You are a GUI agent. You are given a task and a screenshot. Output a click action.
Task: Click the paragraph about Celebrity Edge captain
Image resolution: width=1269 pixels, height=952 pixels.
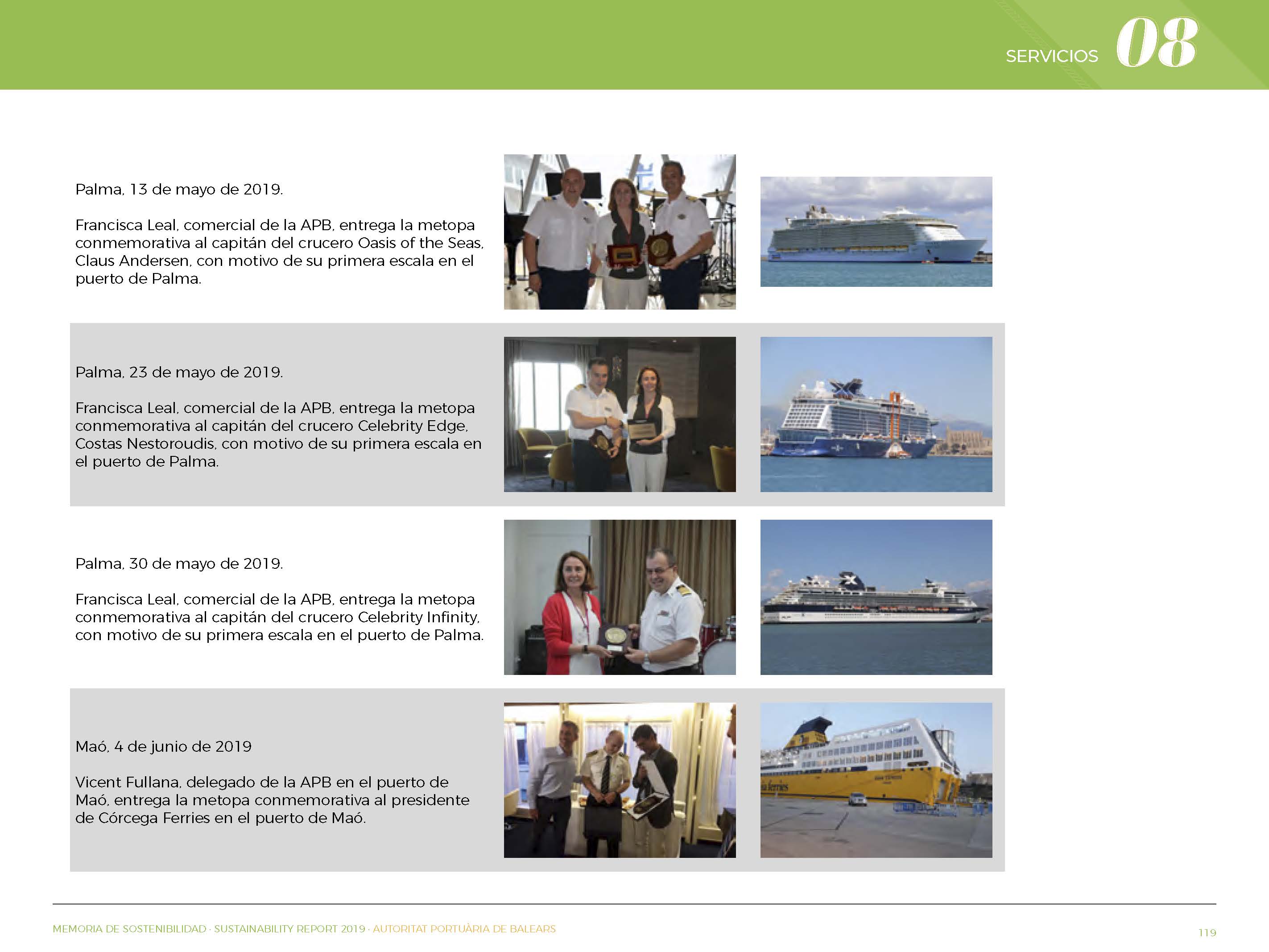point(279,435)
